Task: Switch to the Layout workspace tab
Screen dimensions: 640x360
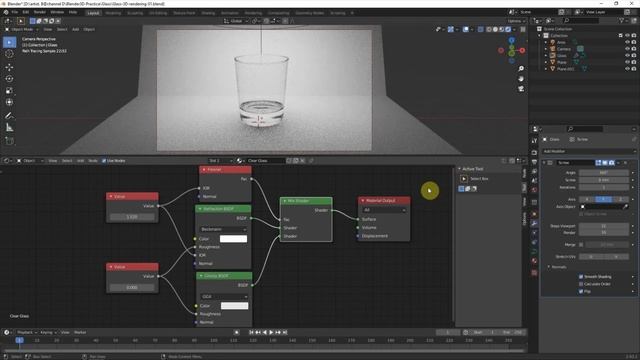Action: click(x=93, y=13)
